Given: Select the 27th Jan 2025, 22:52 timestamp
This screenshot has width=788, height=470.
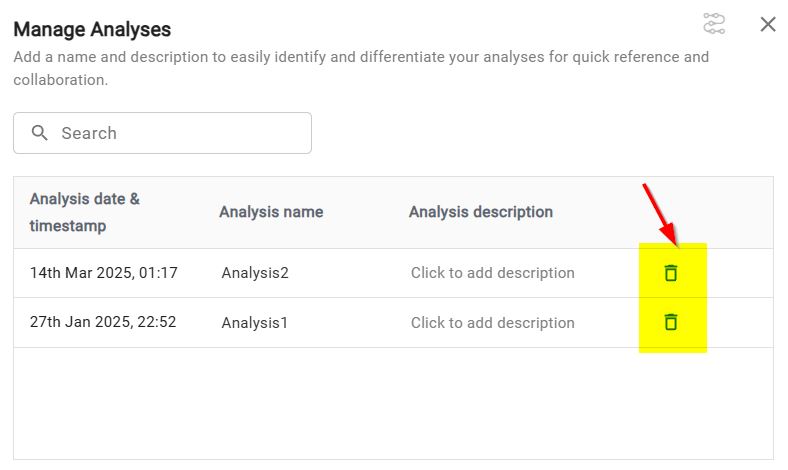Looking at the screenshot, I should [103, 323].
